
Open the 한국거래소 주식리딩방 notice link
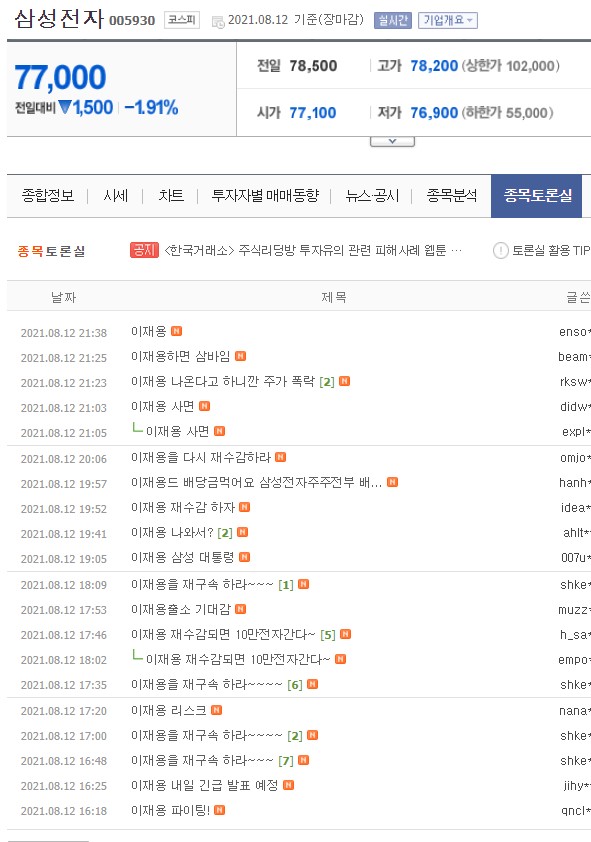[x=312, y=250]
